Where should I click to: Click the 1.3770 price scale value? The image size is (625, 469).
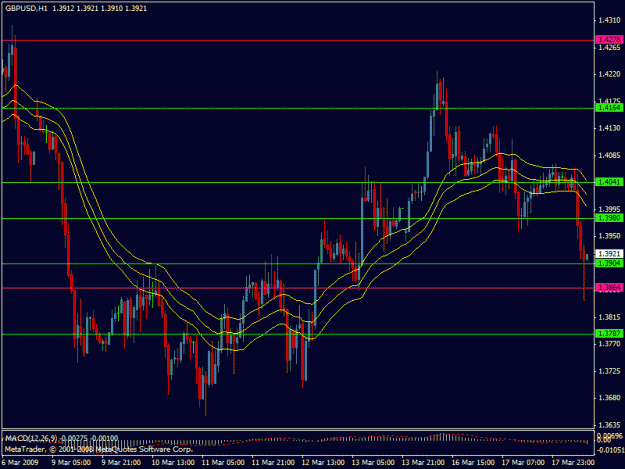(x=609, y=343)
